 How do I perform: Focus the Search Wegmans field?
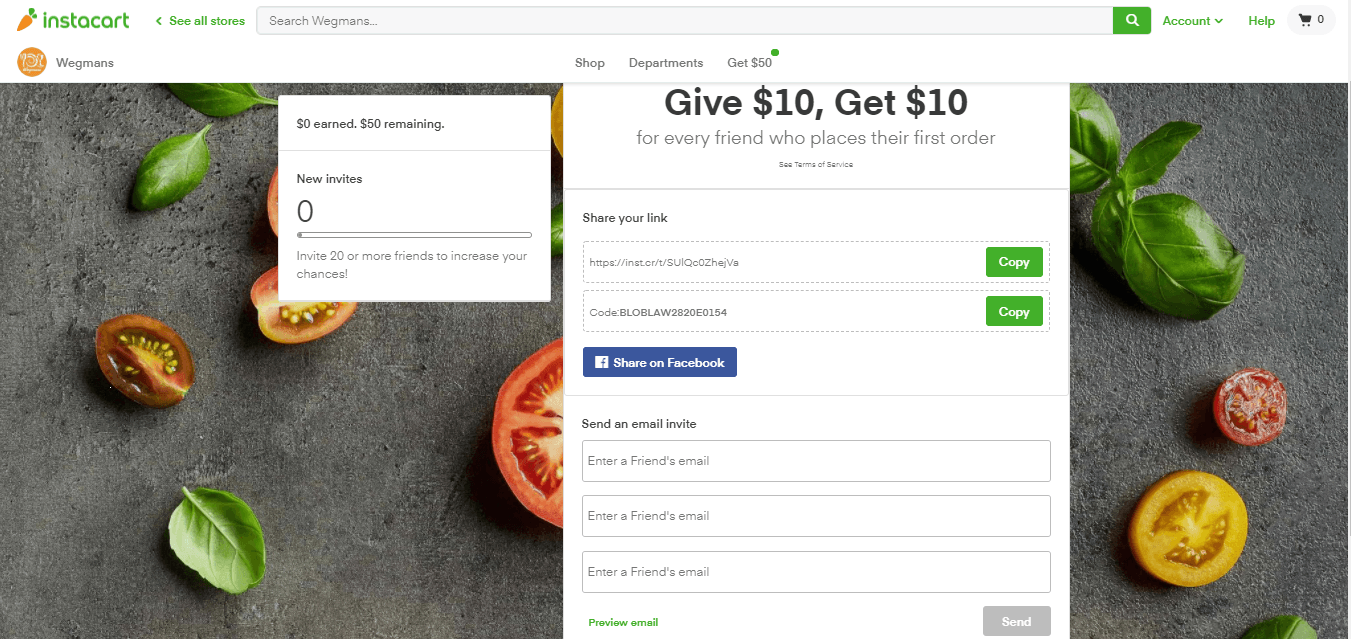coord(684,20)
